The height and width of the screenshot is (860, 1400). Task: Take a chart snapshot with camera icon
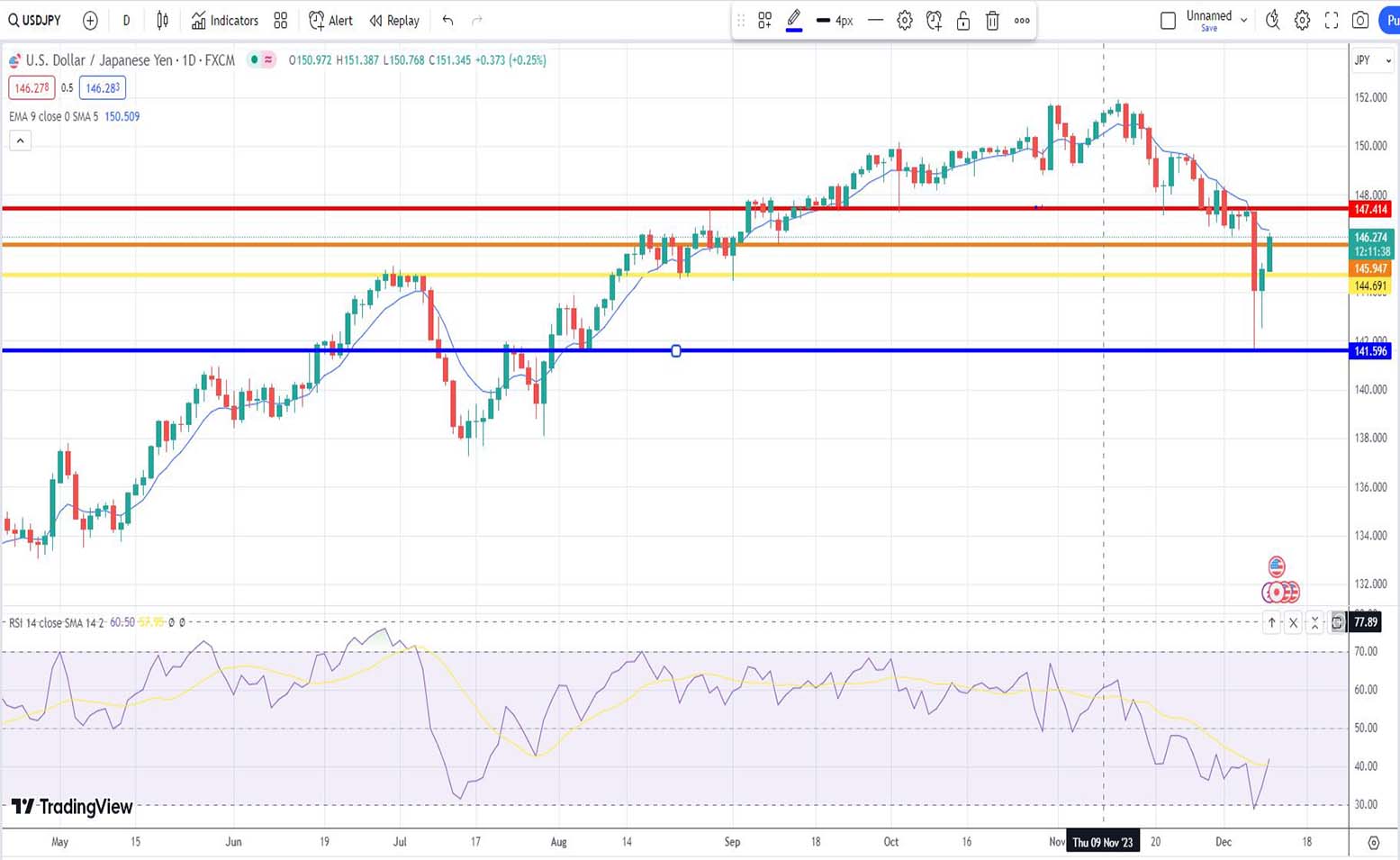1360,20
